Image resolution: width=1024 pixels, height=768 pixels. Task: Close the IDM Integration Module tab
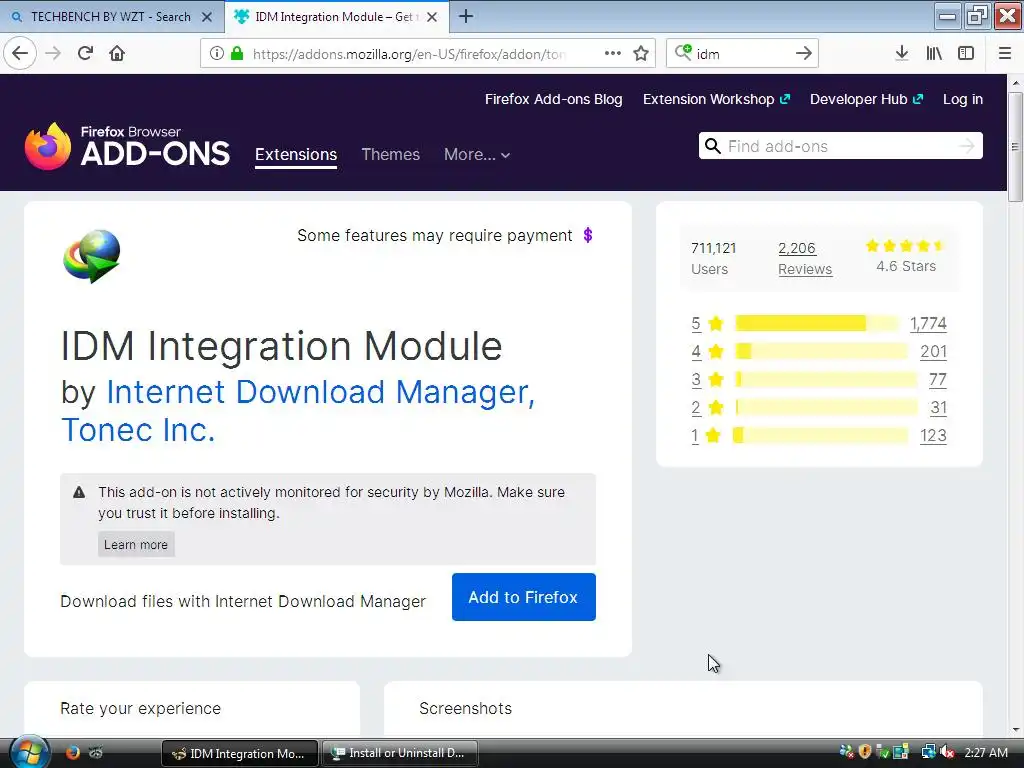tap(432, 17)
